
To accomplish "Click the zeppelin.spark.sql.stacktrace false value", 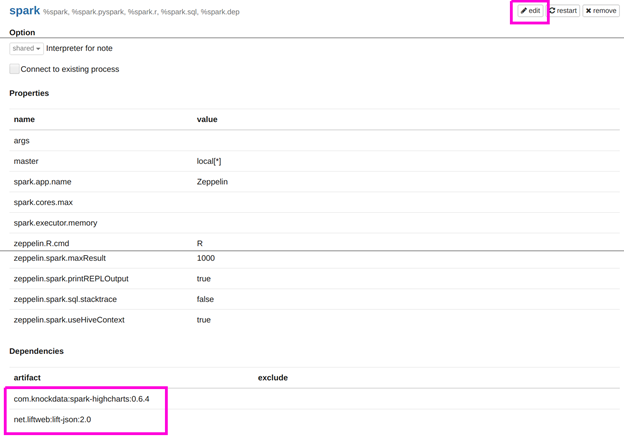I will pyautogui.click(x=205, y=299).
